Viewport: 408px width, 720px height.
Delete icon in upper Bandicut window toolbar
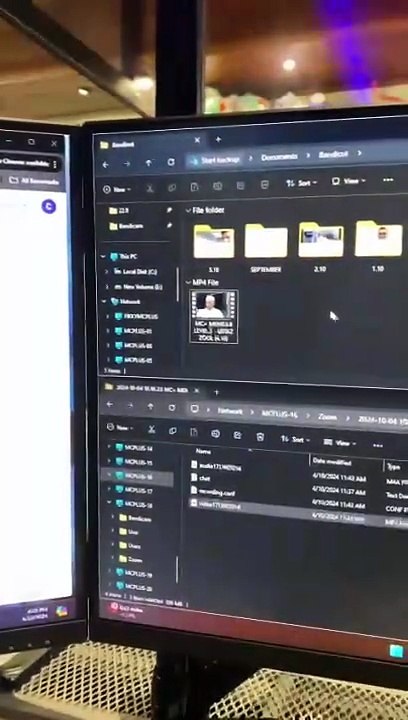pyautogui.click(x=264, y=184)
